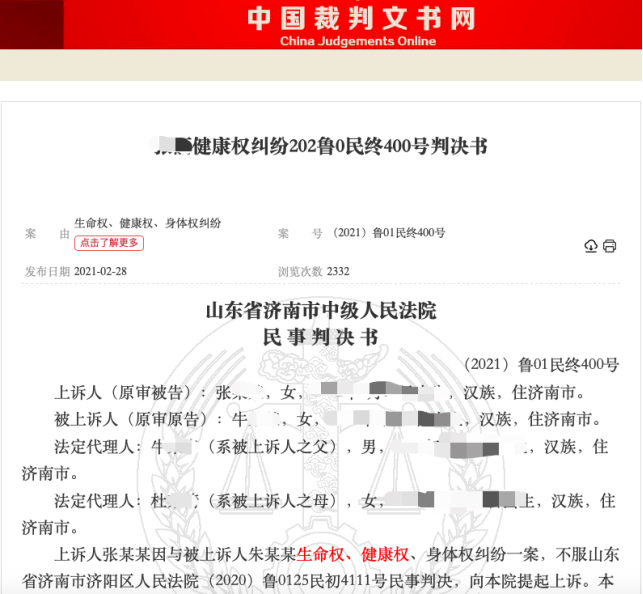The height and width of the screenshot is (594, 643).
Task: Click the case cause text 生命权、健康权、身体权纠纷
Action: coord(148,223)
